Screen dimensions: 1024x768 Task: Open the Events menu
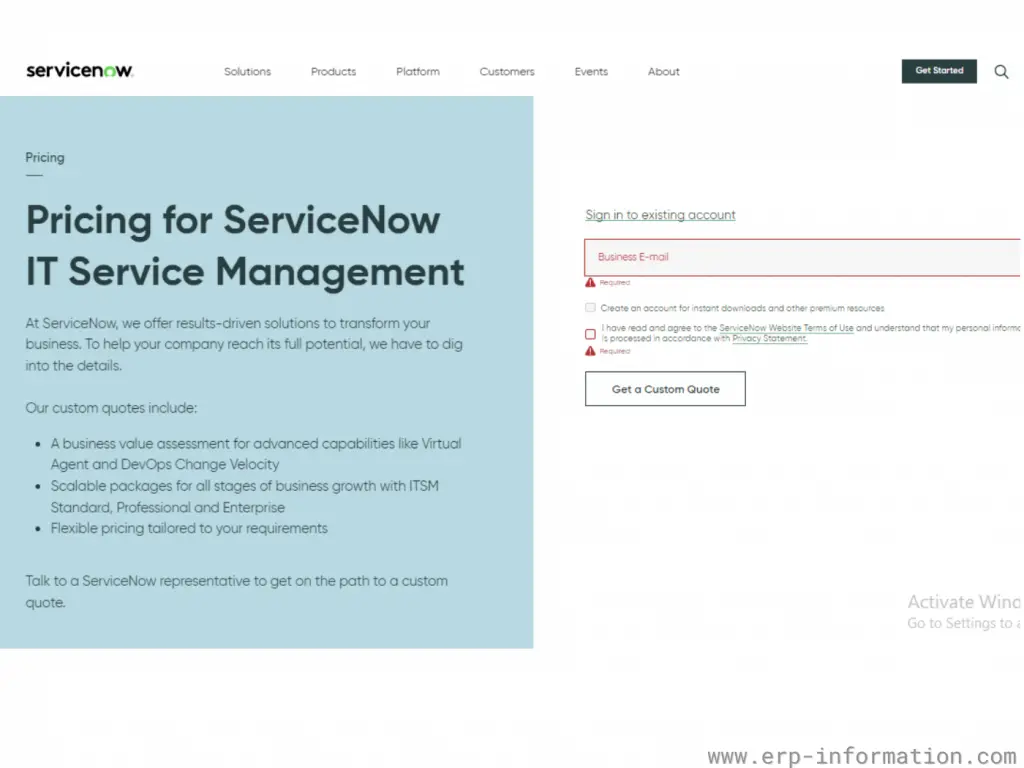pyautogui.click(x=591, y=72)
